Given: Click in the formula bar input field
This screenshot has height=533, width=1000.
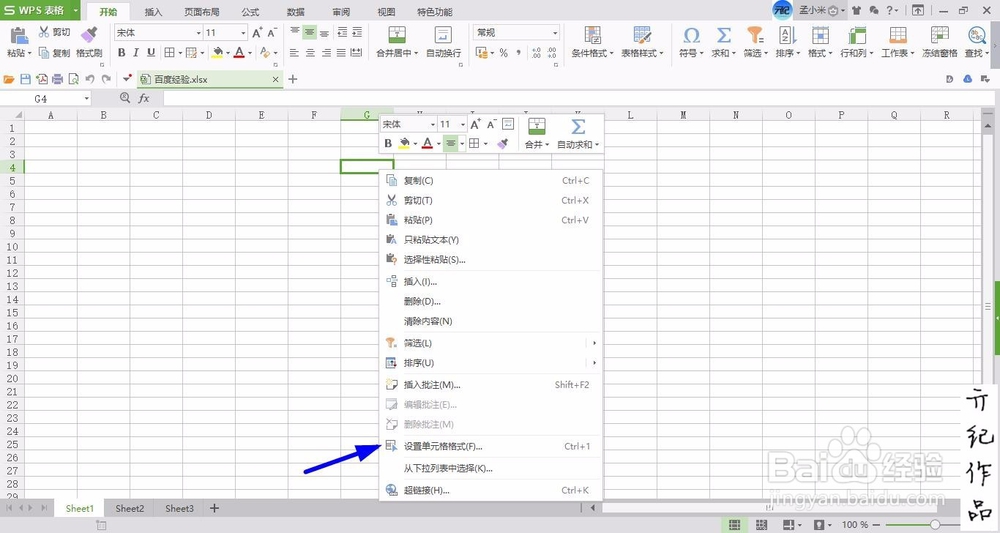Looking at the screenshot, I should tap(577, 98).
